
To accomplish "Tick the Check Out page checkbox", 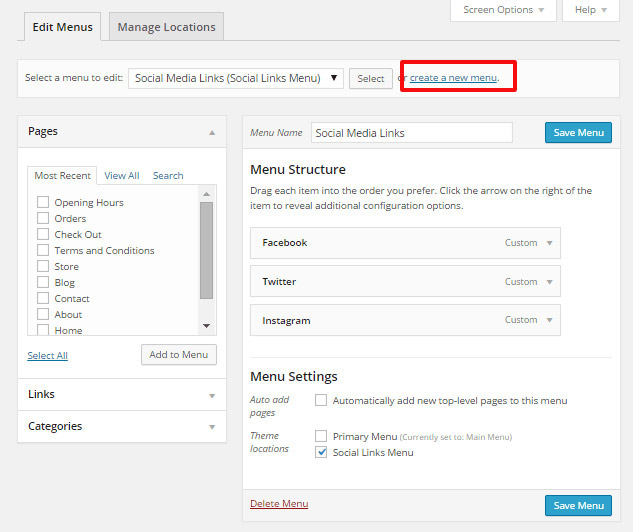I will (x=43, y=234).
